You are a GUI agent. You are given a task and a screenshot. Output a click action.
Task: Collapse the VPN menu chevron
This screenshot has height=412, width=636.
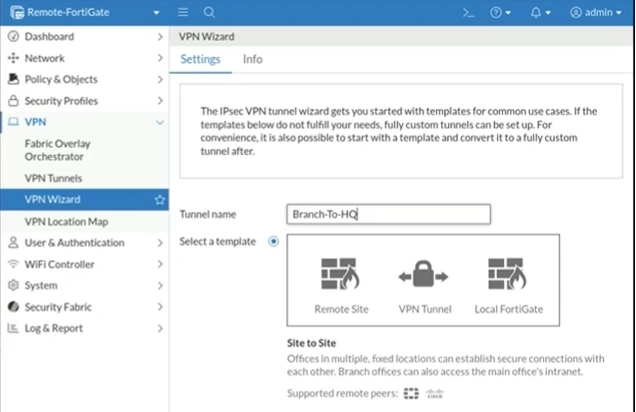pos(160,122)
